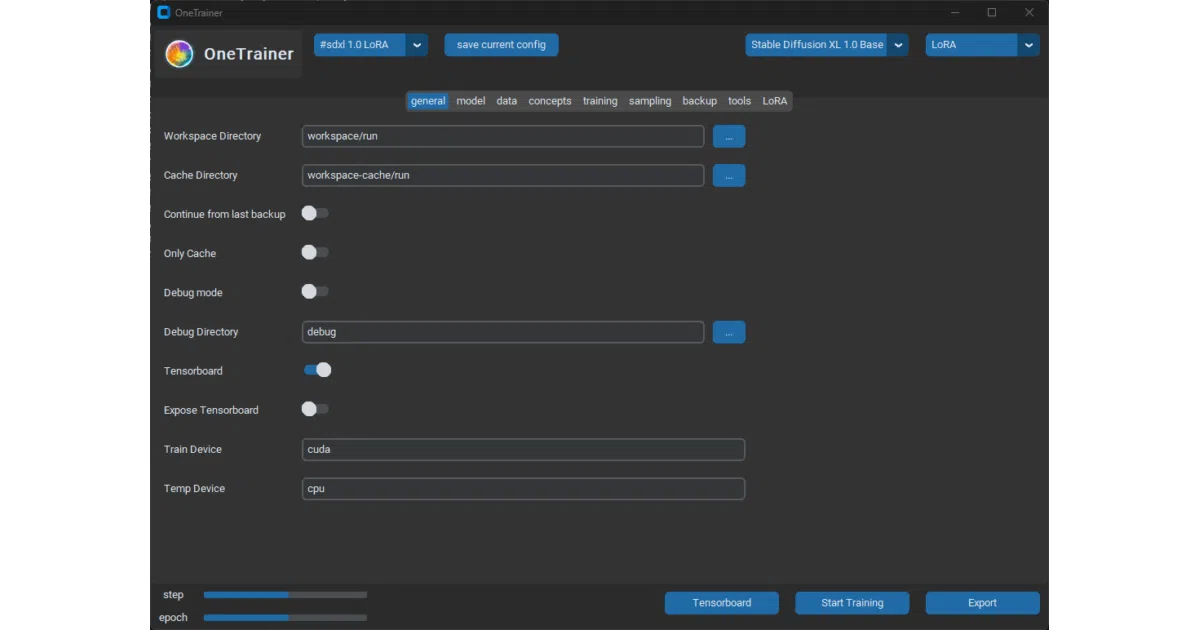Browse for Cache Directory folder
This screenshot has width=1200, height=630.
pos(729,175)
